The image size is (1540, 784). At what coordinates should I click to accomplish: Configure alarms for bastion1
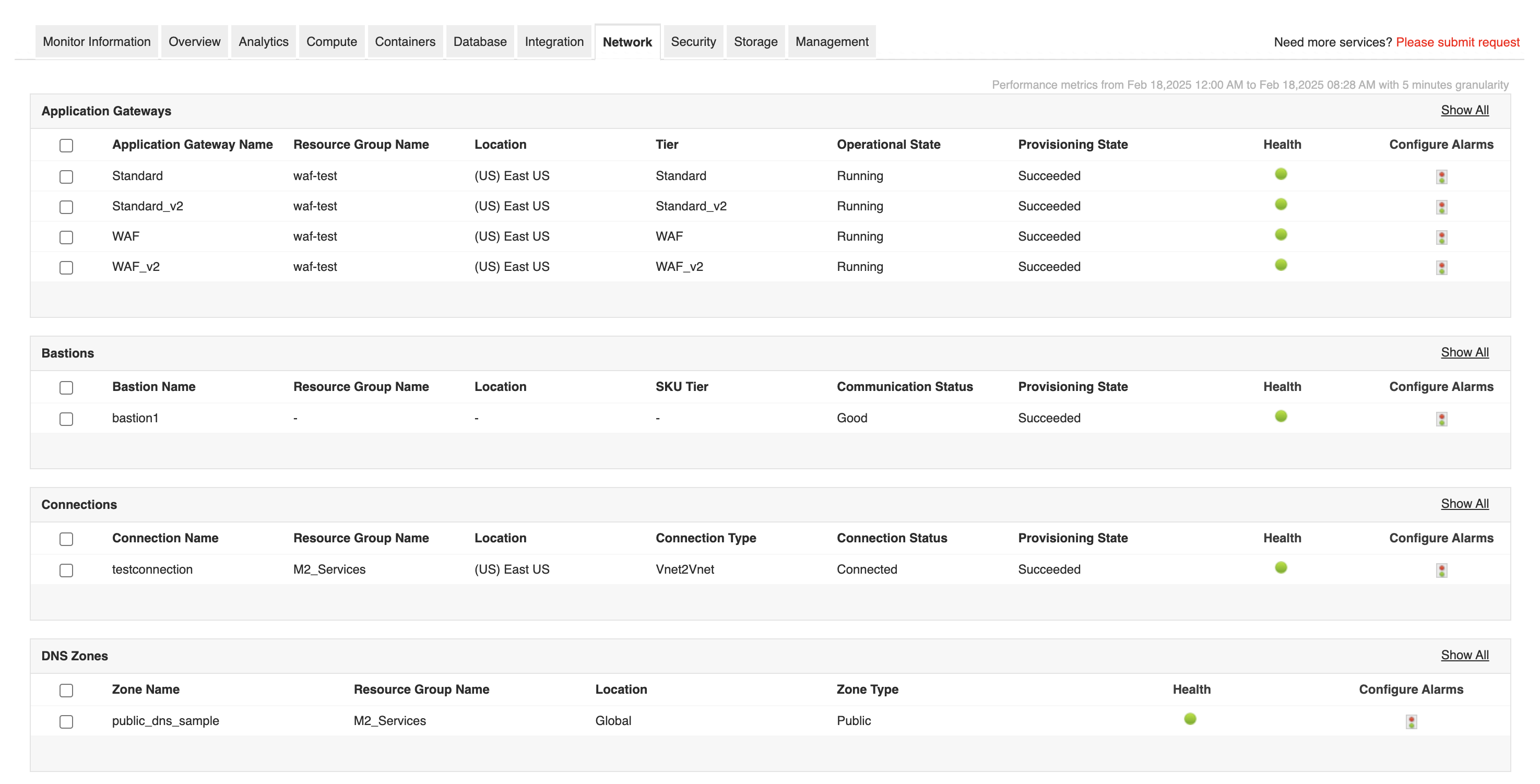point(1442,419)
